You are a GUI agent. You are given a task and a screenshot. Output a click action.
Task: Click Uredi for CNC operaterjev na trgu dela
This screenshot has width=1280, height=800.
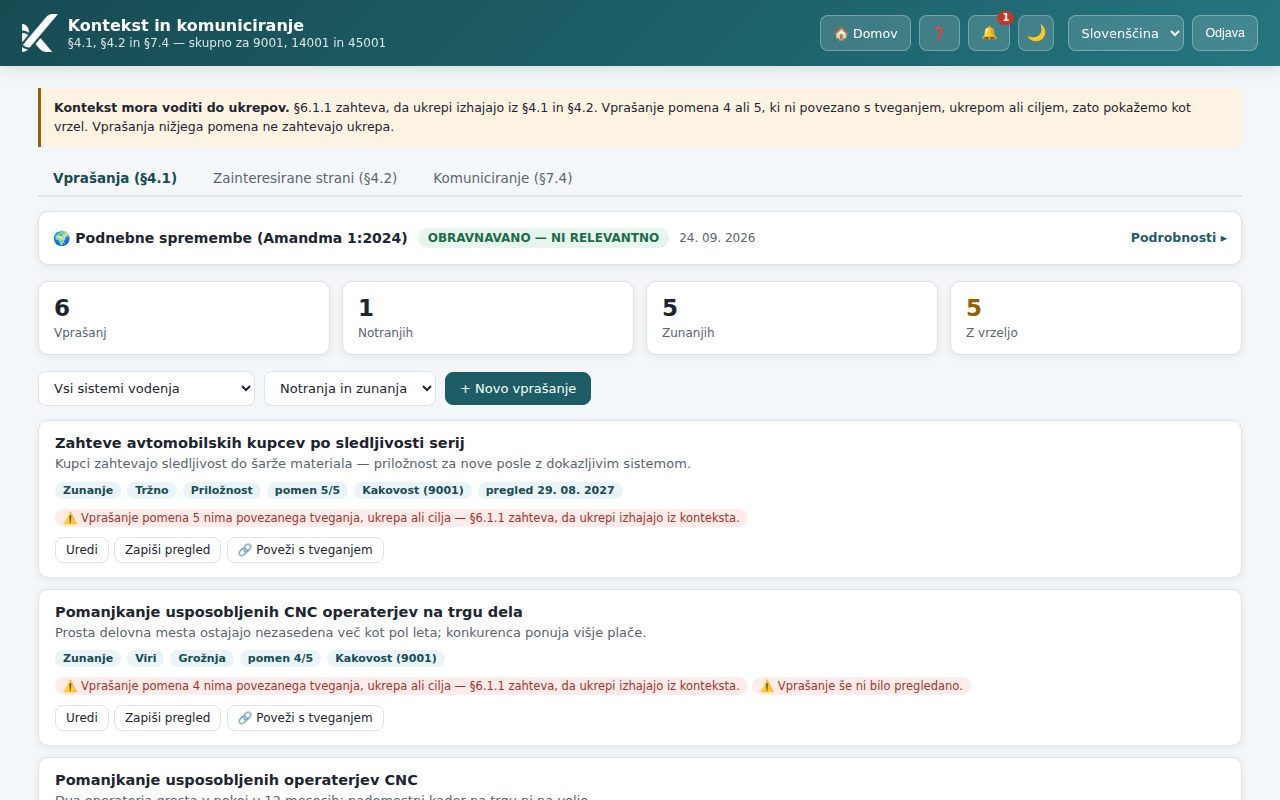pyautogui.click(x=82, y=718)
